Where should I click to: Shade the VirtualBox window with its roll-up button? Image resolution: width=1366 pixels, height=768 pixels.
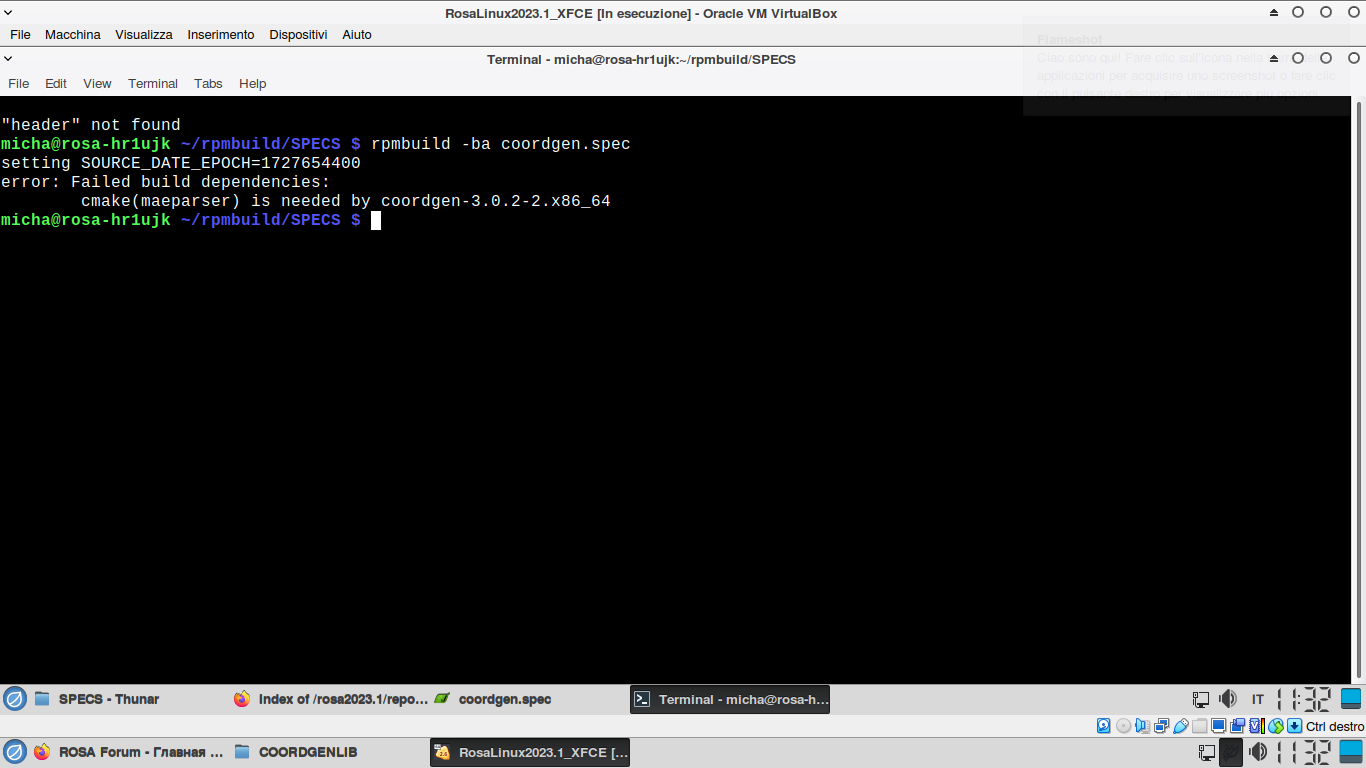coord(1274,13)
